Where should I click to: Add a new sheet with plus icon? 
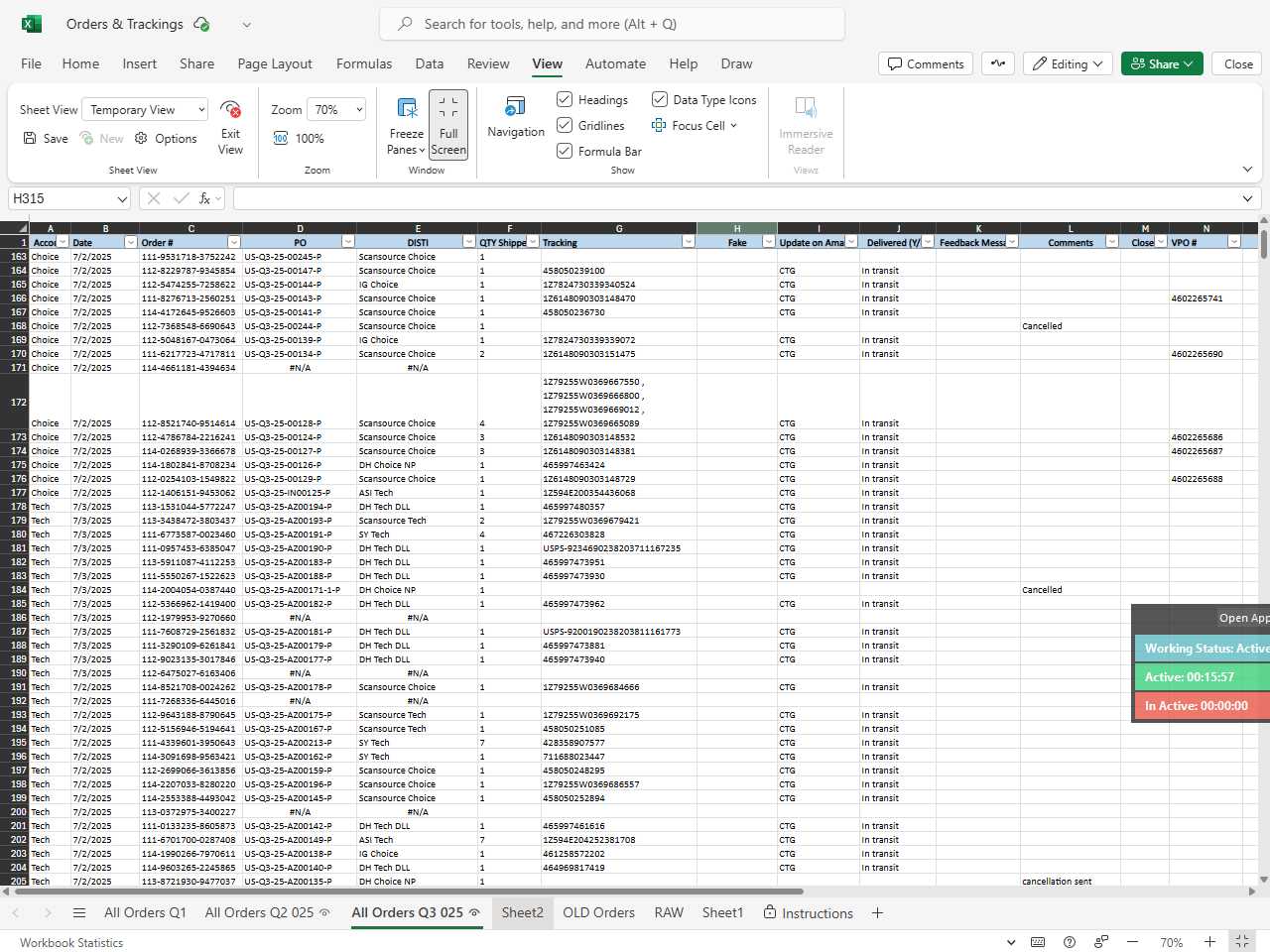point(877,913)
